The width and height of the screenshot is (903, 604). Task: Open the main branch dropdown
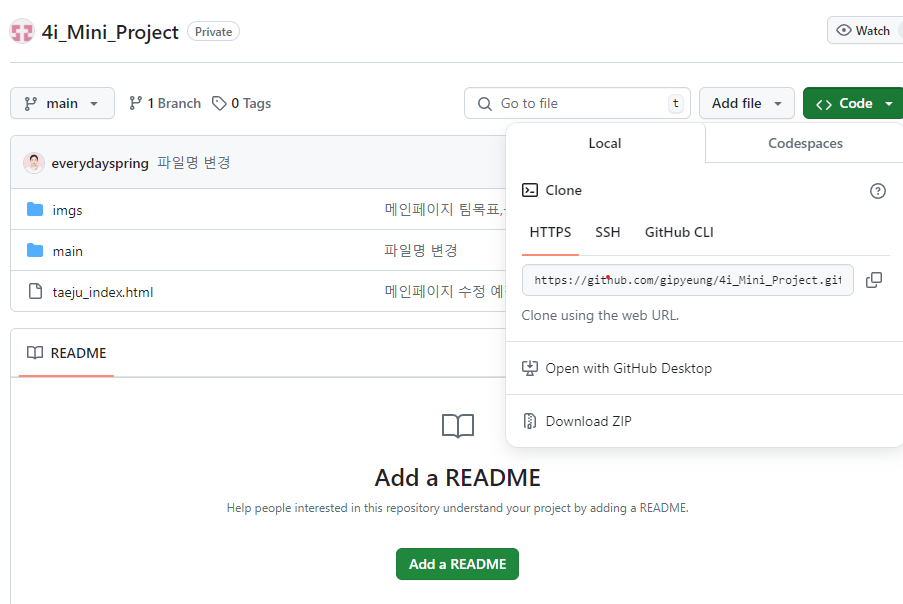pyautogui.click(x=62, y=102)
